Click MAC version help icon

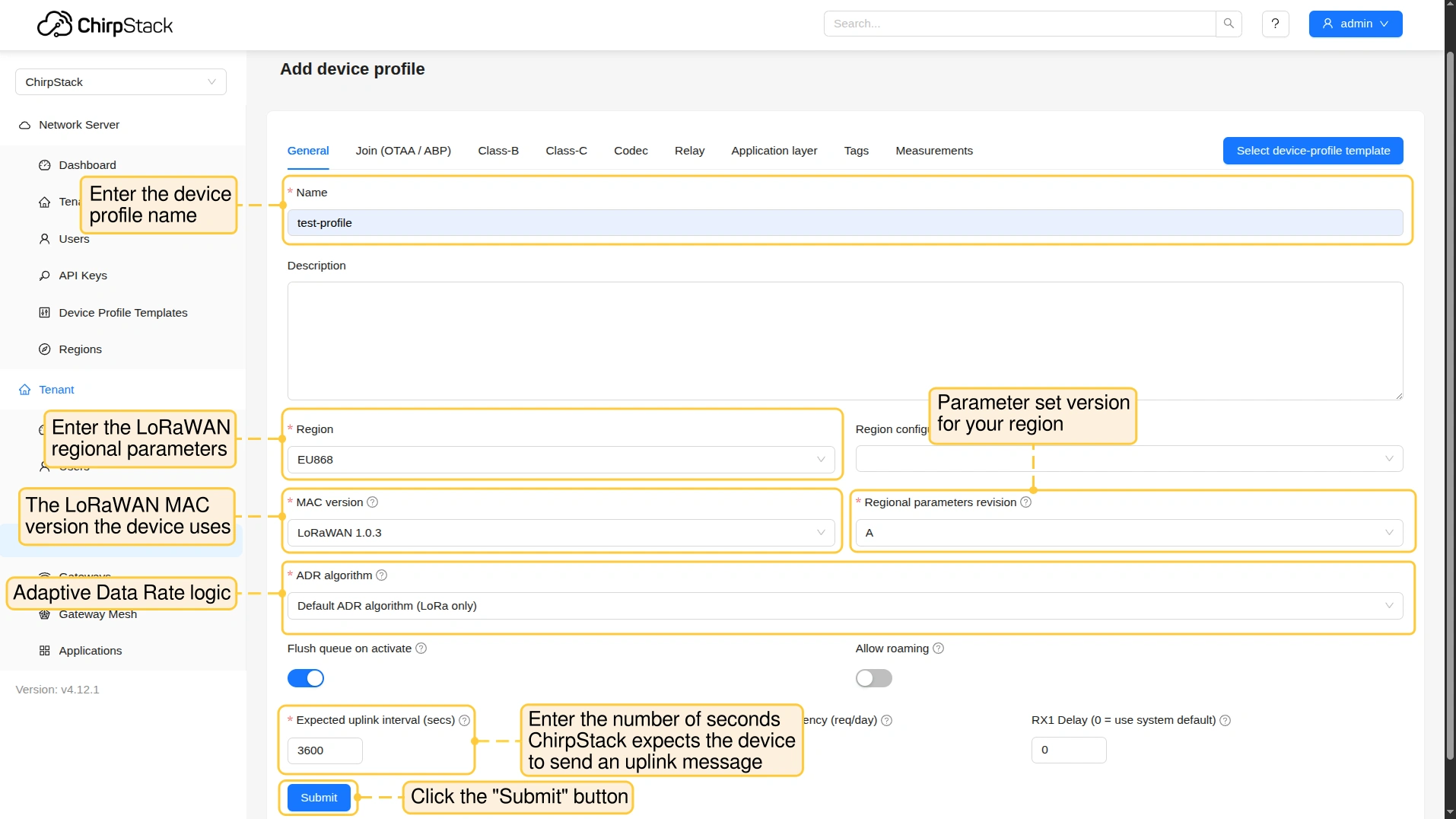tap(373, 502)
